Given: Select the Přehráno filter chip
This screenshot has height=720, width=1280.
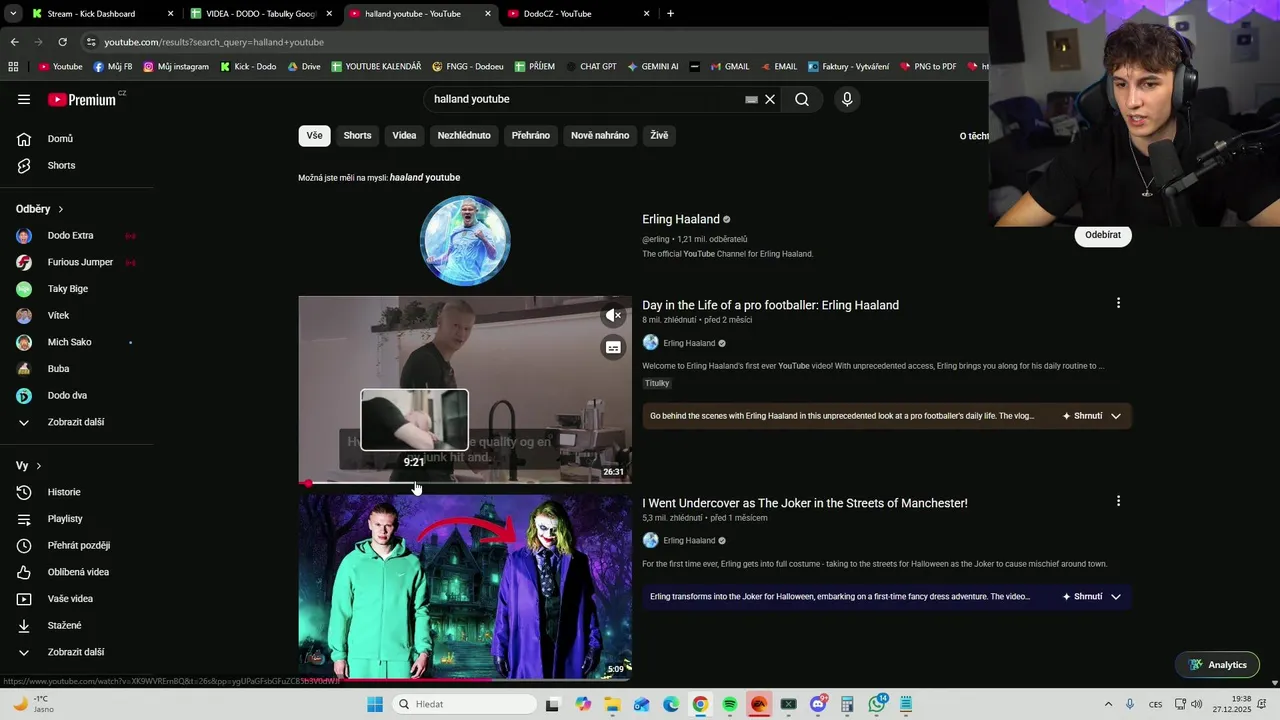Looking at the screenshot, I should [x=531, y=136].
